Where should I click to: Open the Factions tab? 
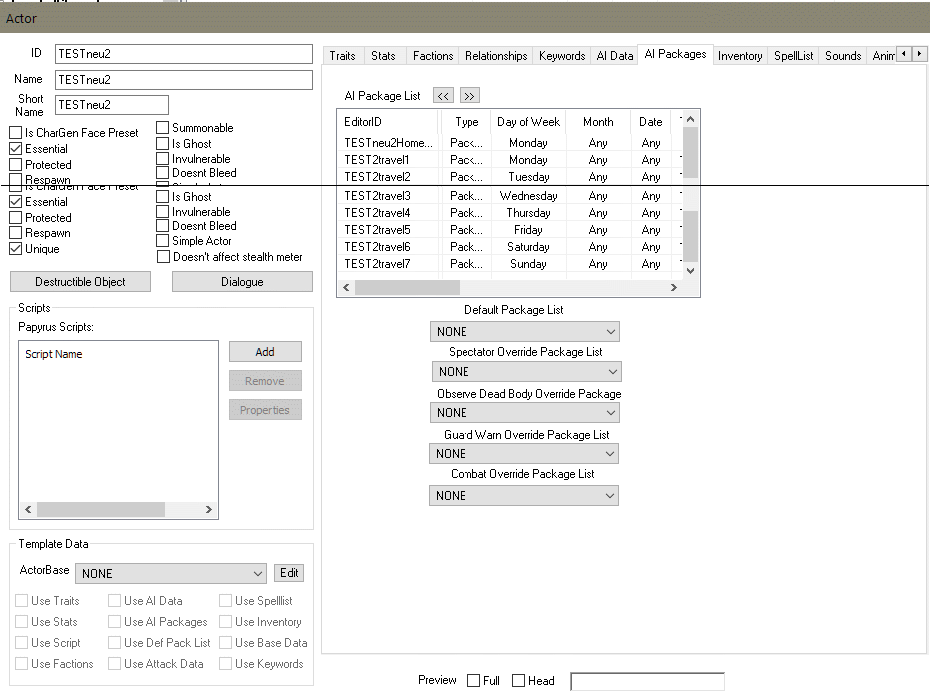[433, 56]
